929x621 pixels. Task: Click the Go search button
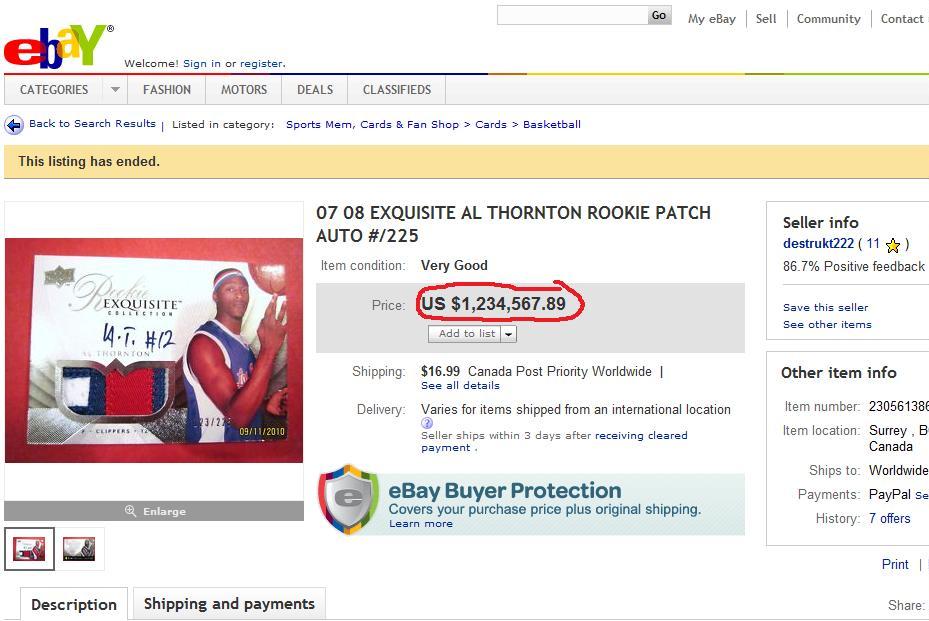click(x=659, y=15)
